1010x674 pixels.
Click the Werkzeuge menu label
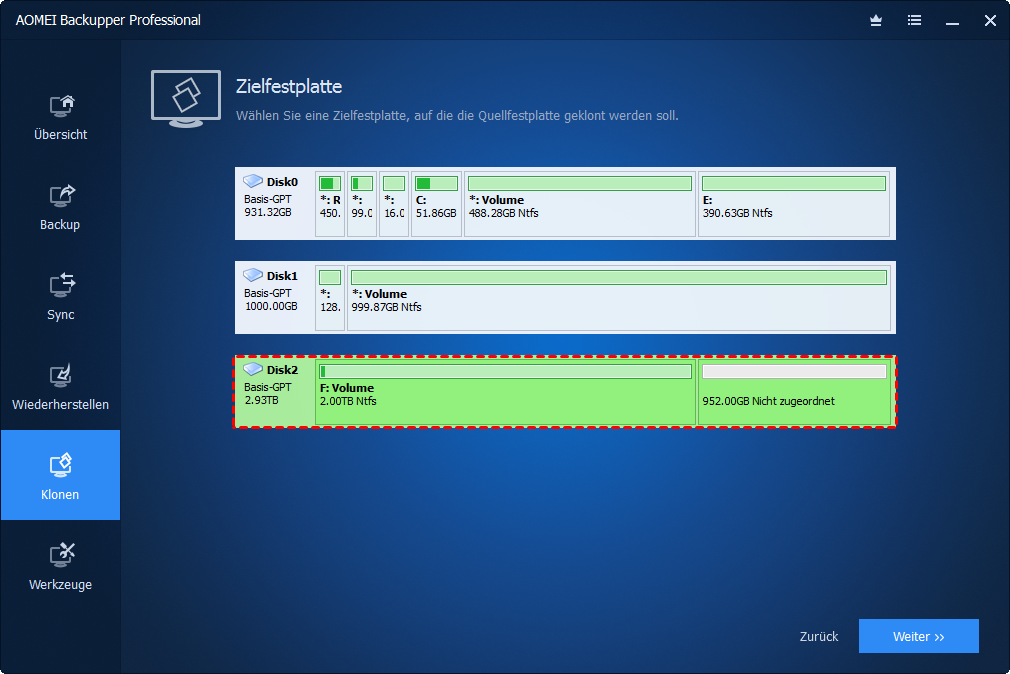pos(61,584)
